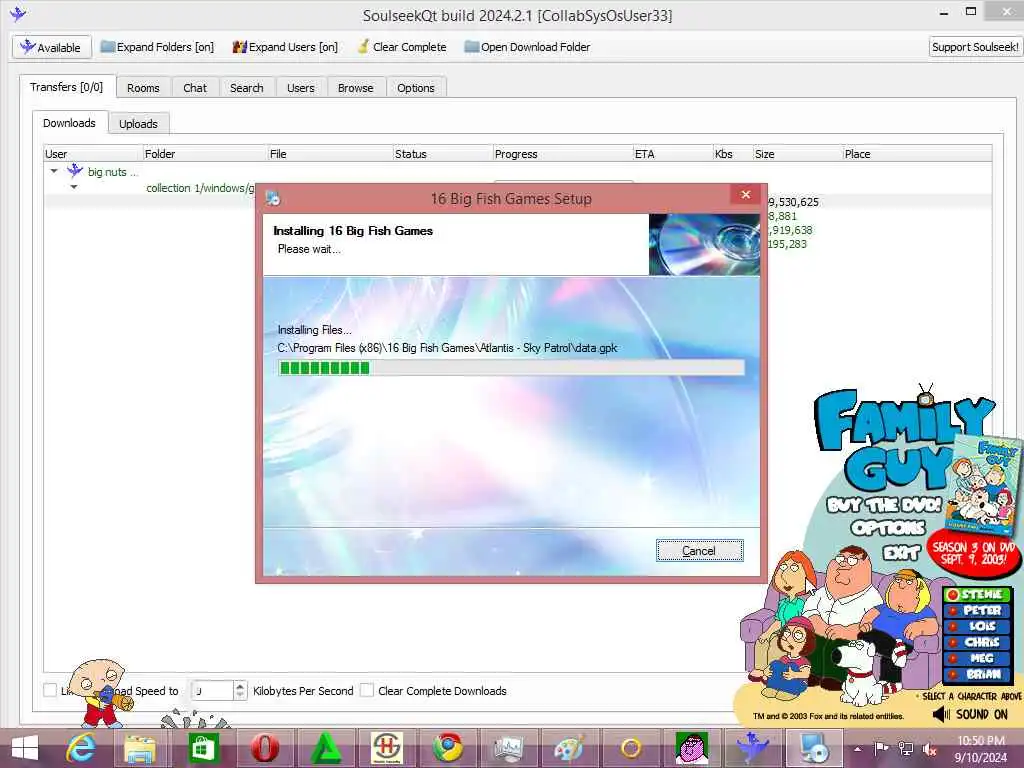Click Support Soulseek! button
Viewport: 1024px width, 768px height.
coord(975,47)
